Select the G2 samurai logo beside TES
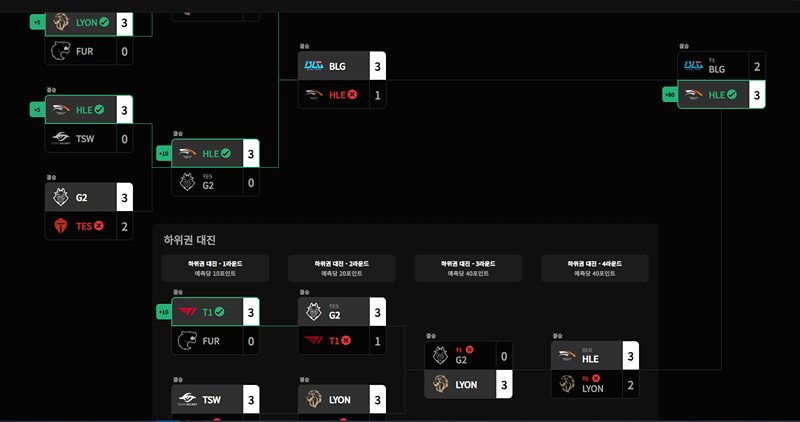Screen dimensions: 800x422 (61, 197)
